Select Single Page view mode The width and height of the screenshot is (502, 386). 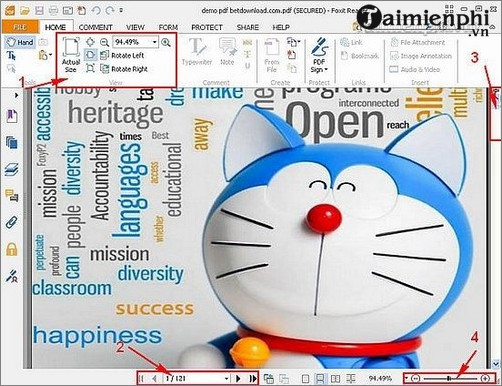click(305, 379)
